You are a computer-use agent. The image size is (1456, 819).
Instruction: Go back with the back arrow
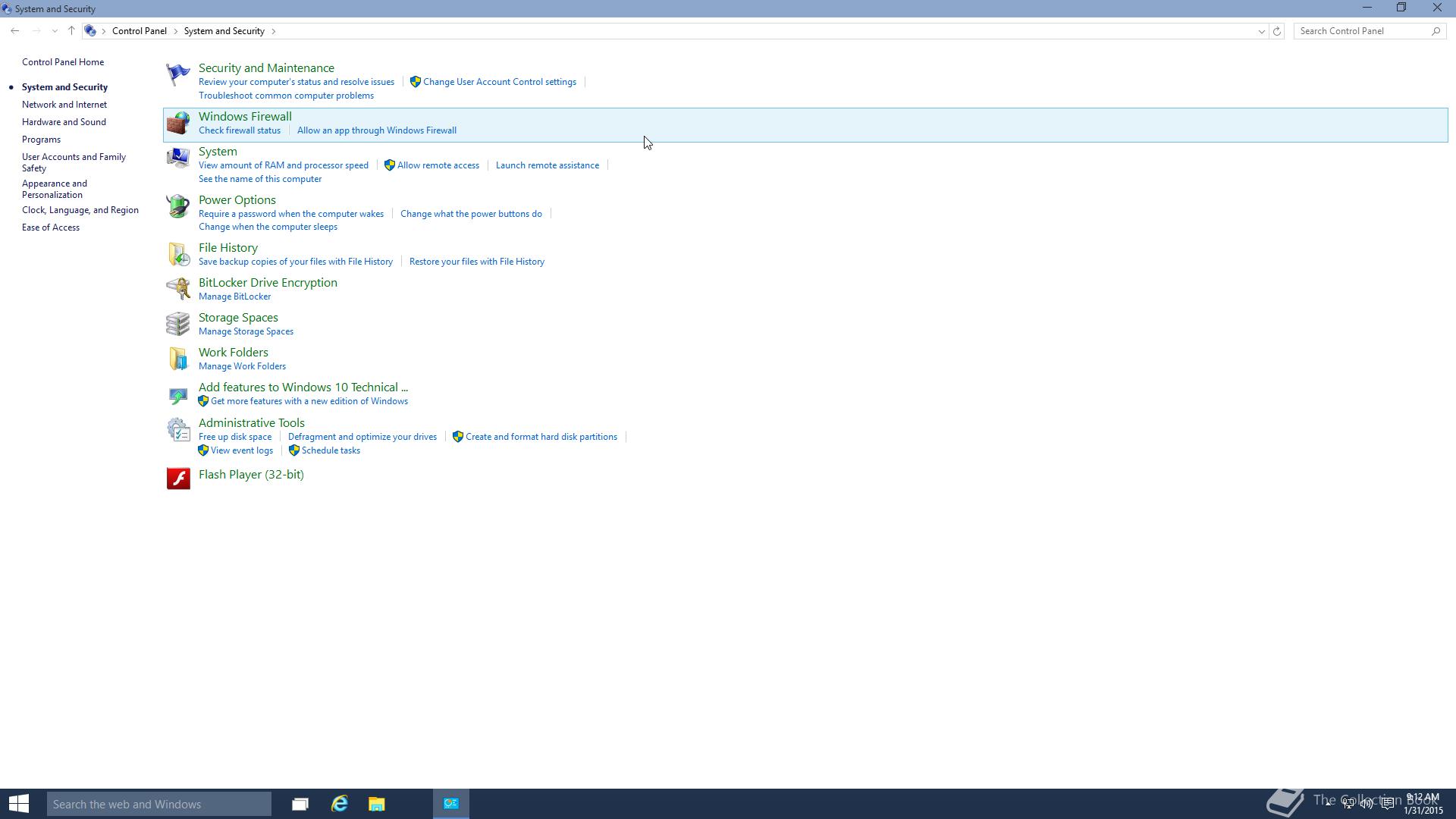pos(15,31)
